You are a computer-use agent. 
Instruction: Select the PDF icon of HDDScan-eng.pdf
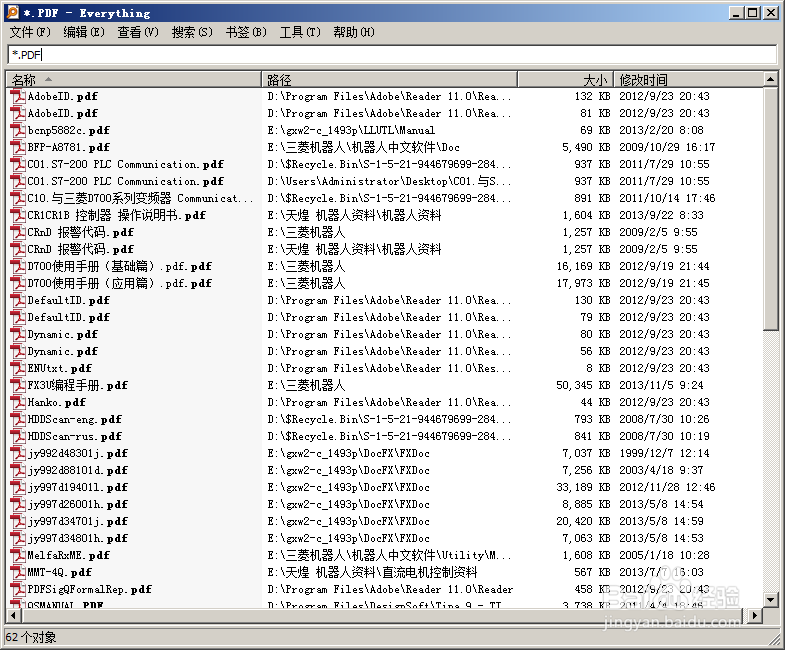(x=18, y=420)
